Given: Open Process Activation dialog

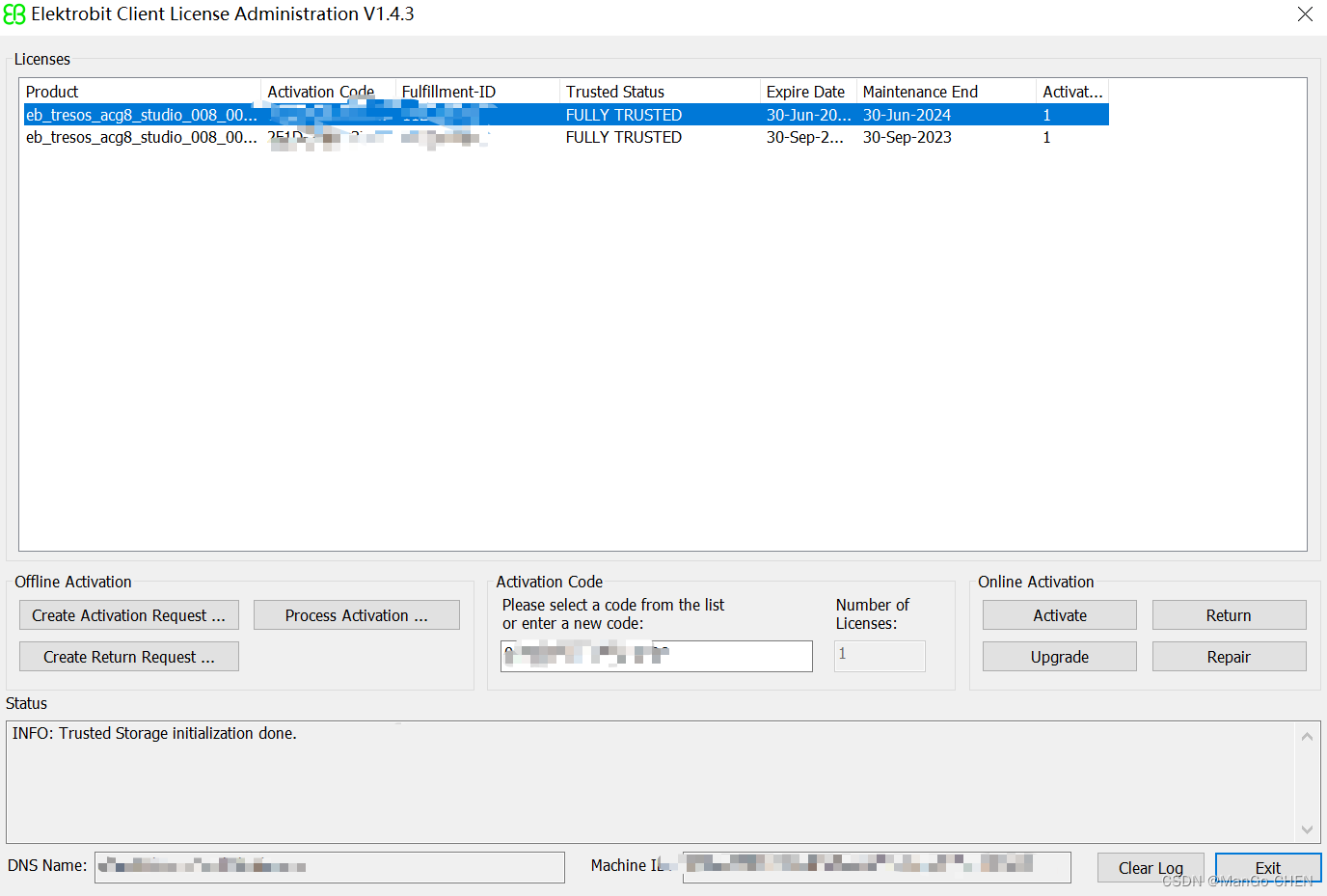Looking at the screenshot, I should [357, 615].
